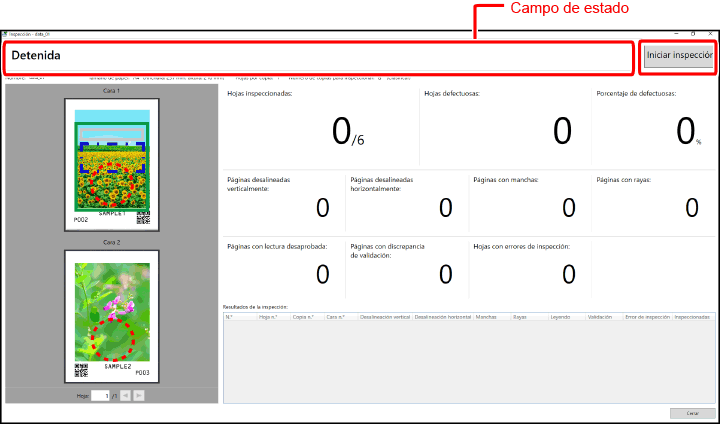Click the application icon in title bar

6,34
